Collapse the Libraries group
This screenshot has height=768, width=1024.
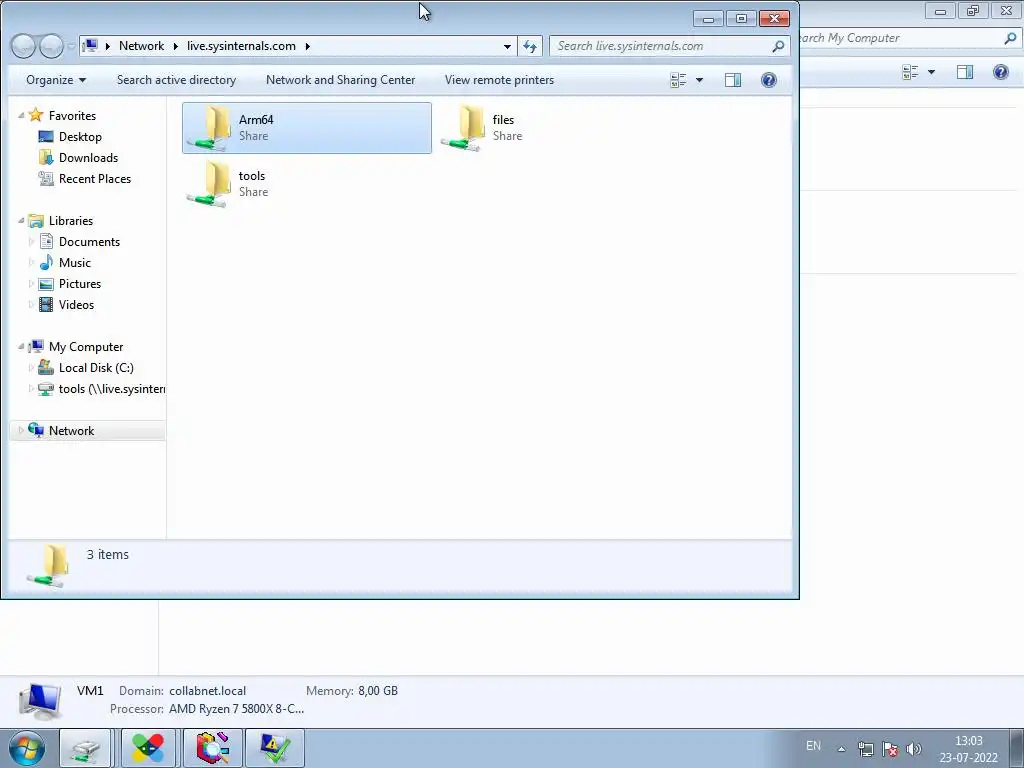click(x=21, y=221)
